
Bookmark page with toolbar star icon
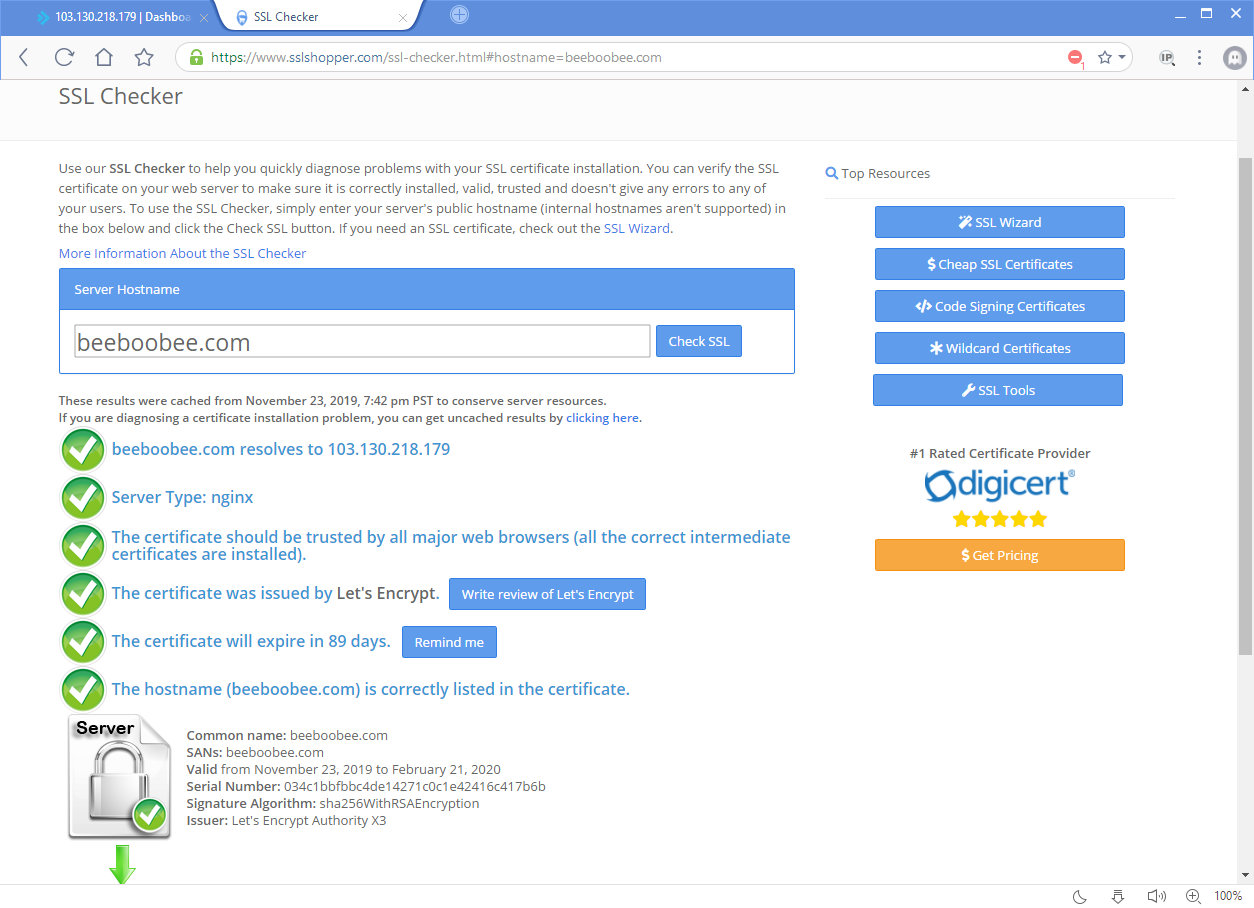(144, 58)
